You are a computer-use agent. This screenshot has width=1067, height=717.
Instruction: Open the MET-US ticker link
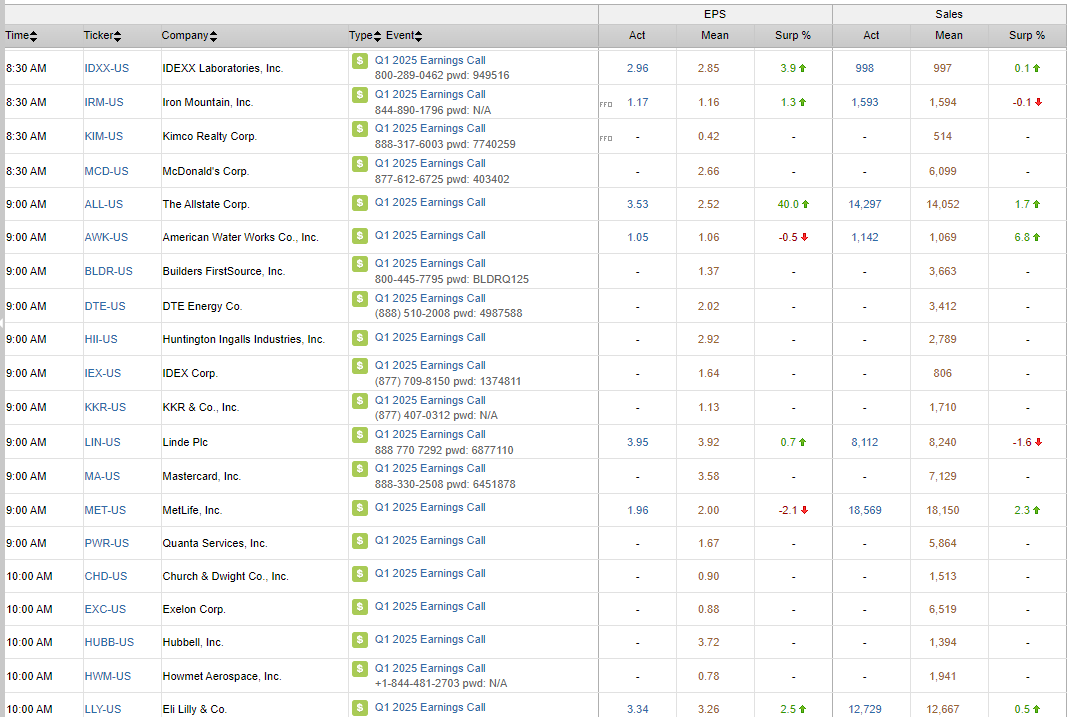[x=105, y=510]
